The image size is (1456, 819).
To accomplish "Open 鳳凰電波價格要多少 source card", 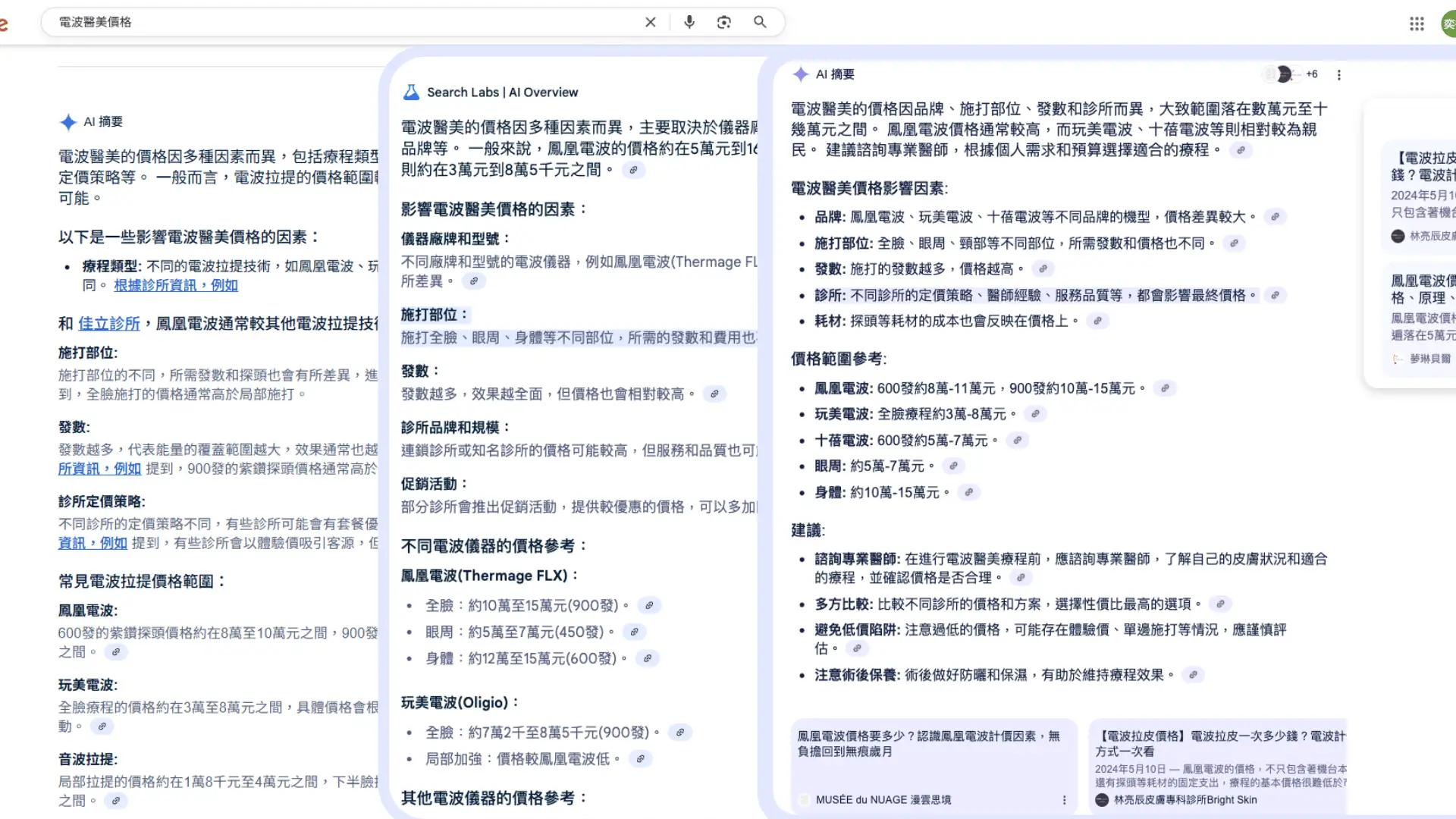I will point(928,743).
